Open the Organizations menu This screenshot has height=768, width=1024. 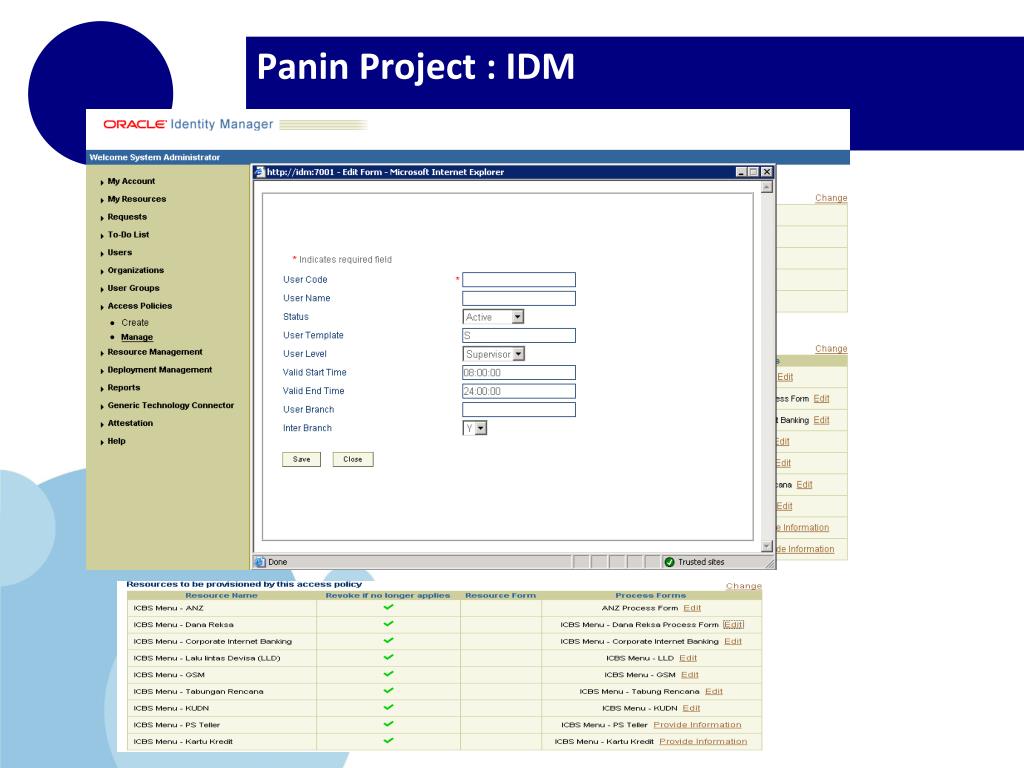[x=135, y=270]
